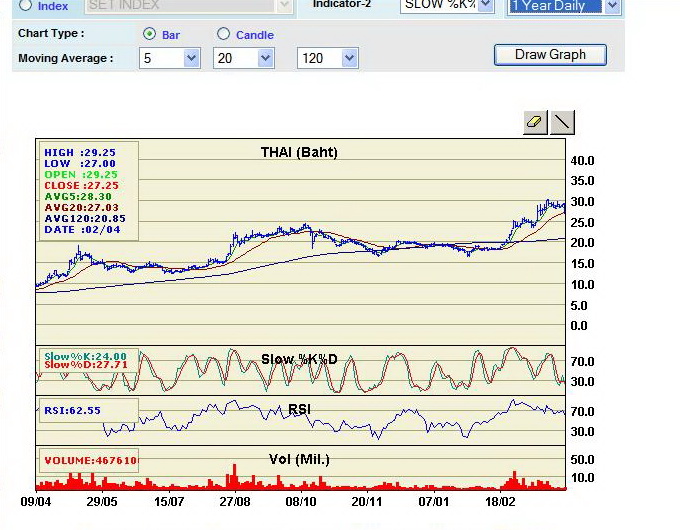This screenshot has height=530, width=680.
Task: Expand the SLOW %K%D Indicator-2 dropdown
Action: [x=486, y=5]
